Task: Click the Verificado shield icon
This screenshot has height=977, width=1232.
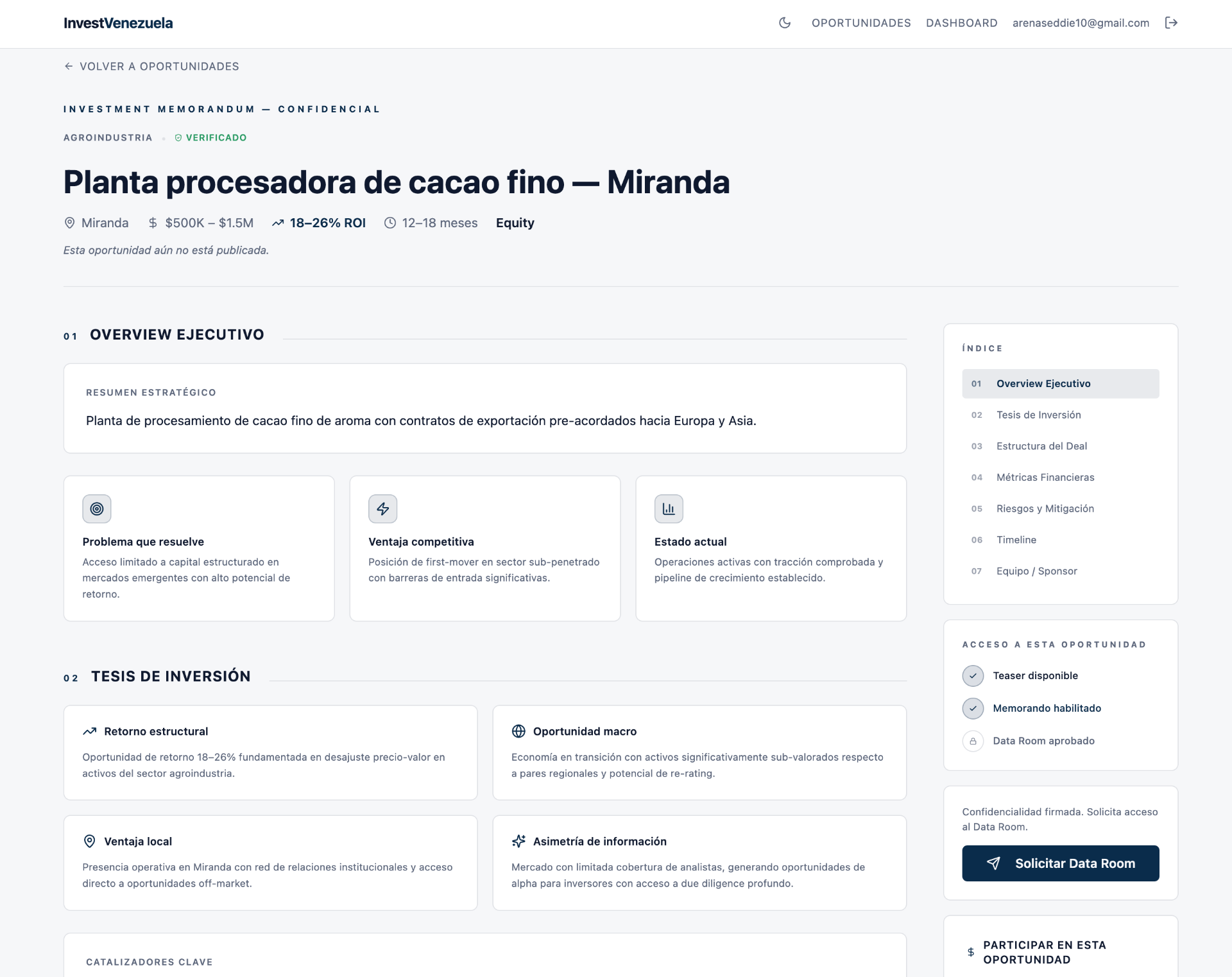Action: pyautogui.click(x=178, y=137)
